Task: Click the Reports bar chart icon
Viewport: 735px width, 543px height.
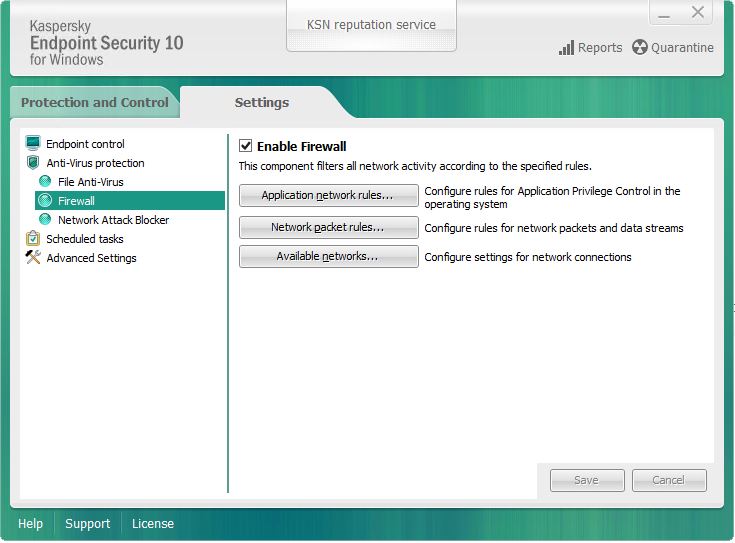Action: (x=566, y=48)
